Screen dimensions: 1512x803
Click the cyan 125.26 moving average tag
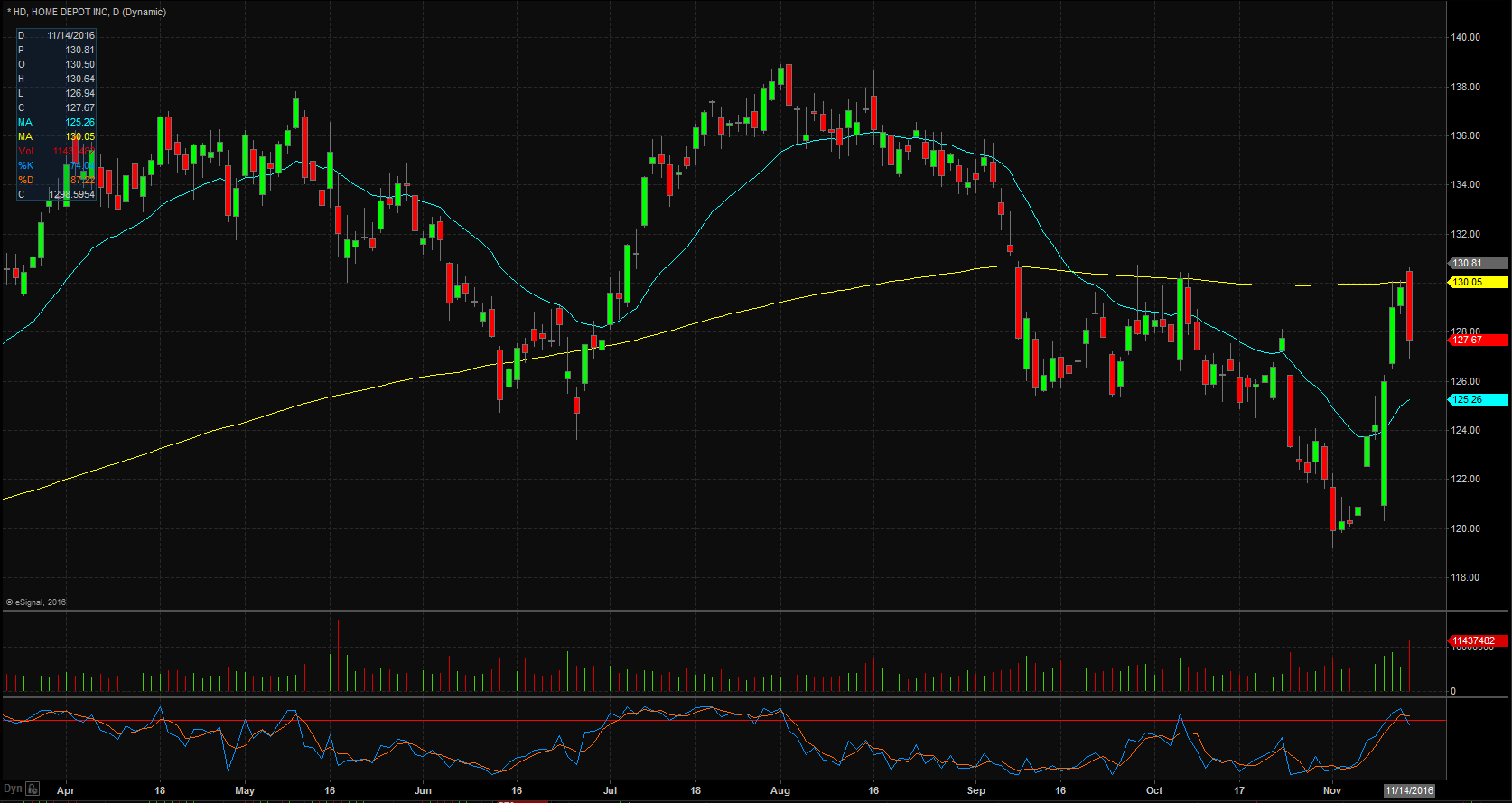coord(1479,400)
